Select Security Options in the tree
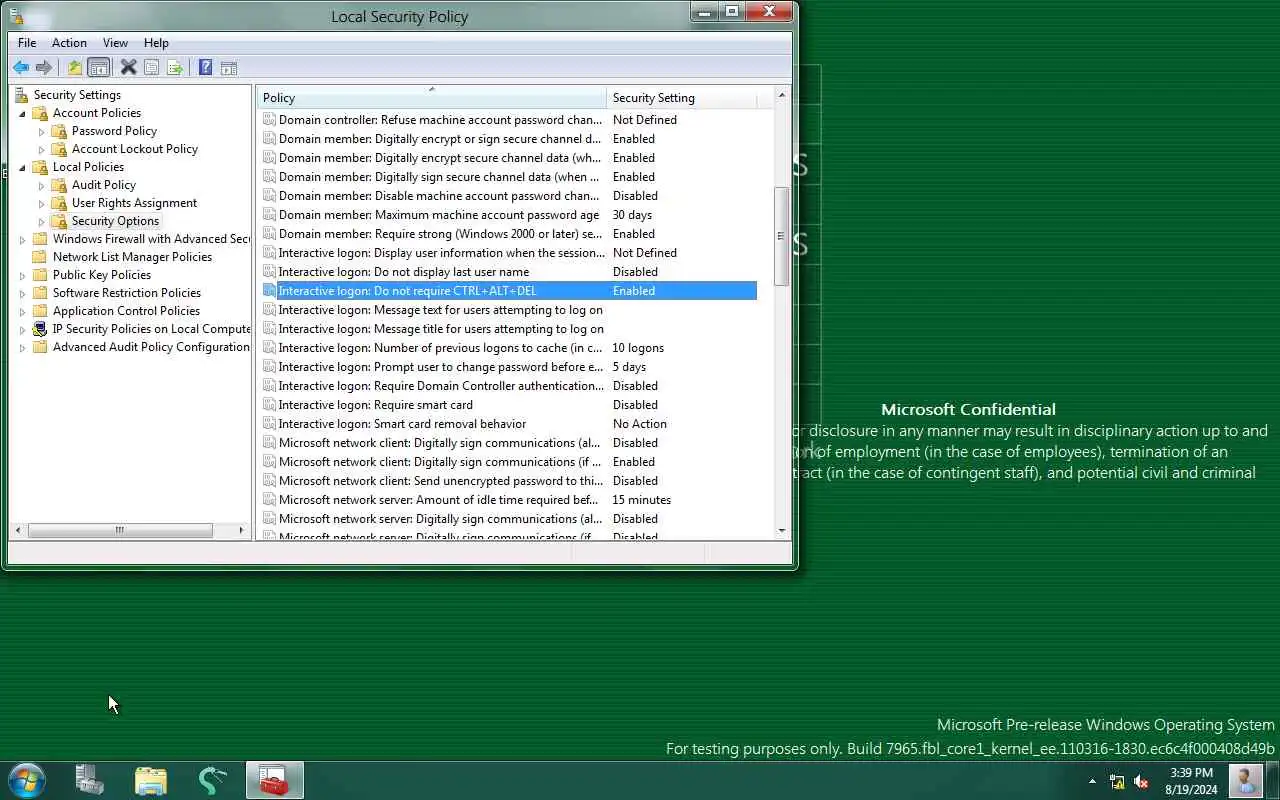 coord(115,221)
